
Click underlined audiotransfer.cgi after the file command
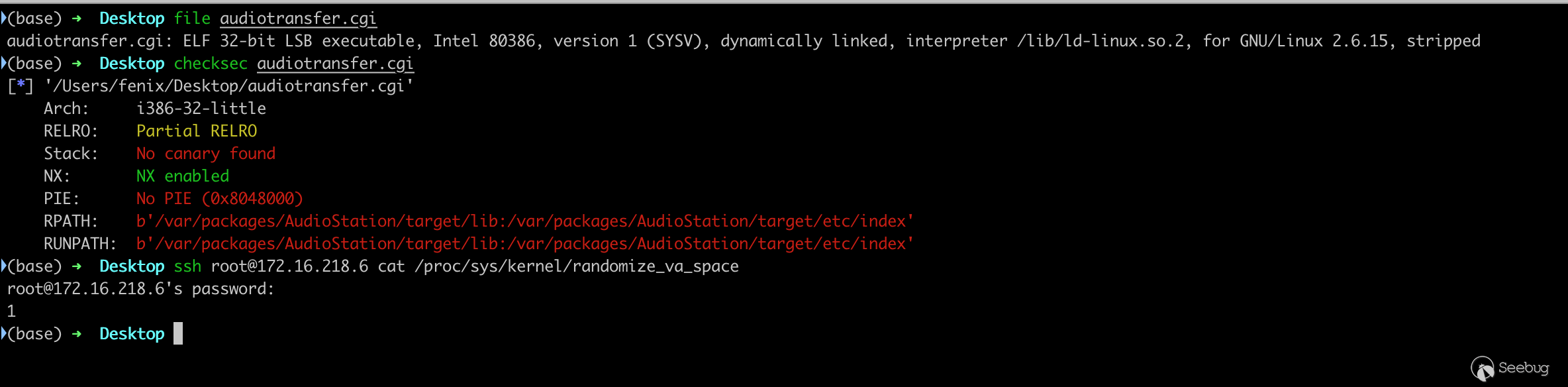click(x=298, y=19)
